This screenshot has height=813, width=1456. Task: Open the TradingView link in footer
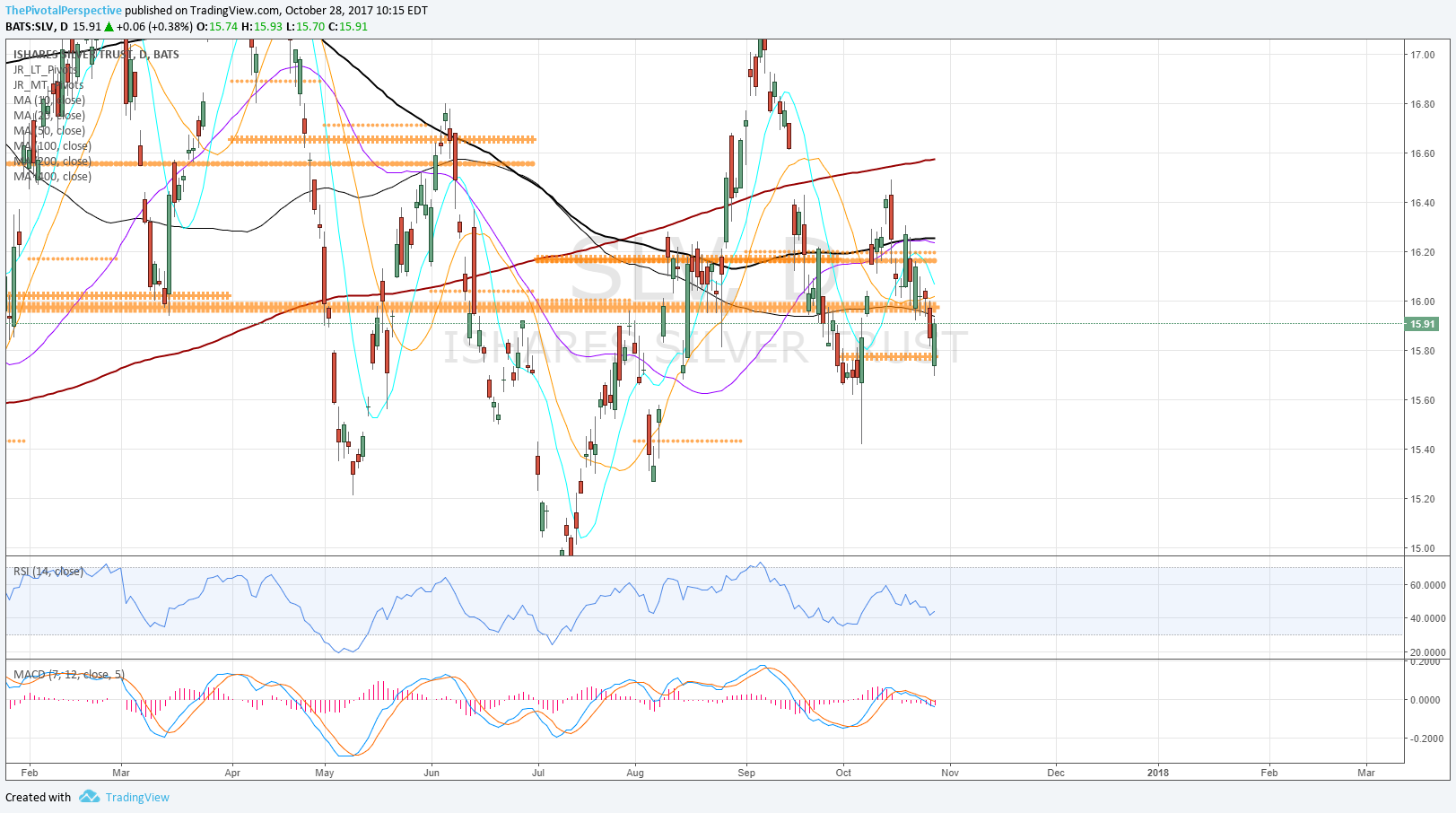pyautogui.click(x=137, y=797)
